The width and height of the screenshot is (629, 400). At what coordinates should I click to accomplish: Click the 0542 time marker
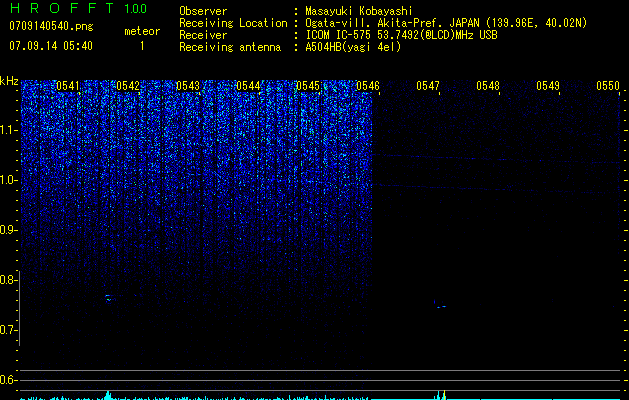128,86
